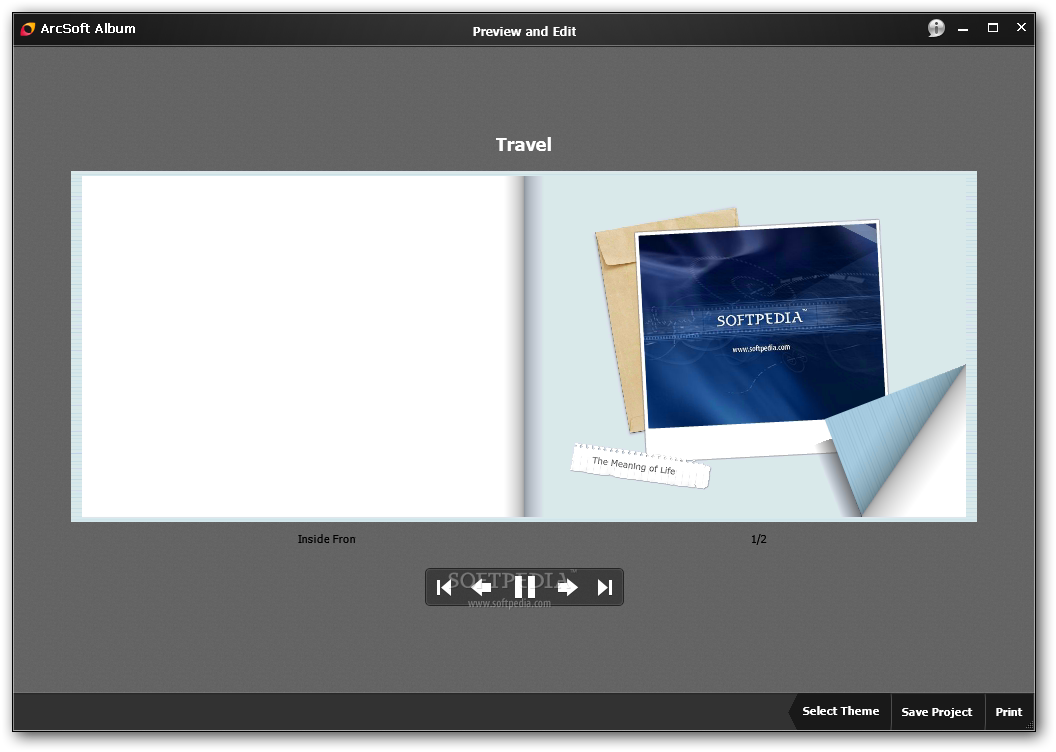The height and width of the screenshot is (752, 1056).
Task: Click Save Project
Action: (937, 712)
